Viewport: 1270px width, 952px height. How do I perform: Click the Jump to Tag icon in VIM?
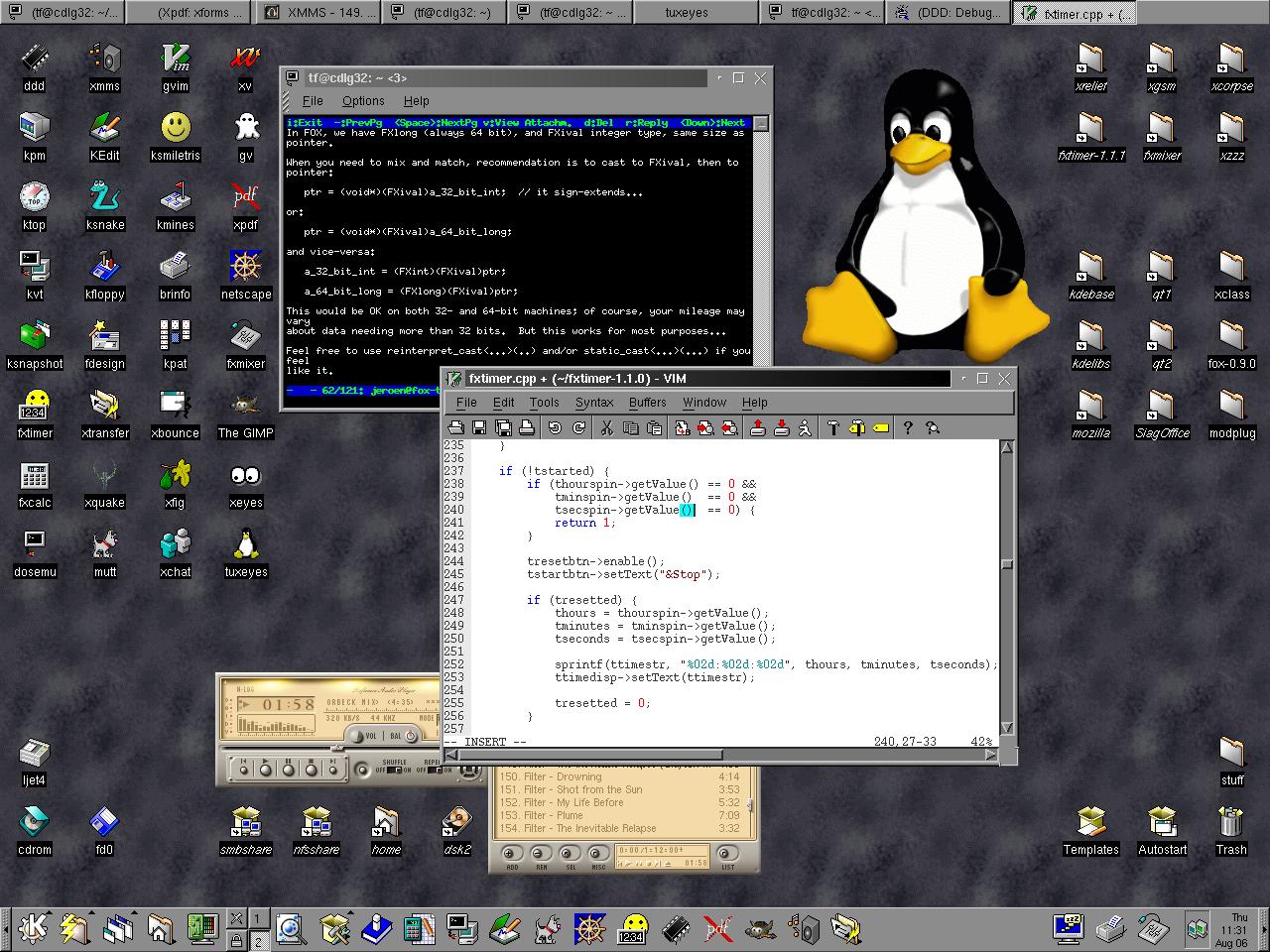click(x=880, y=427)
